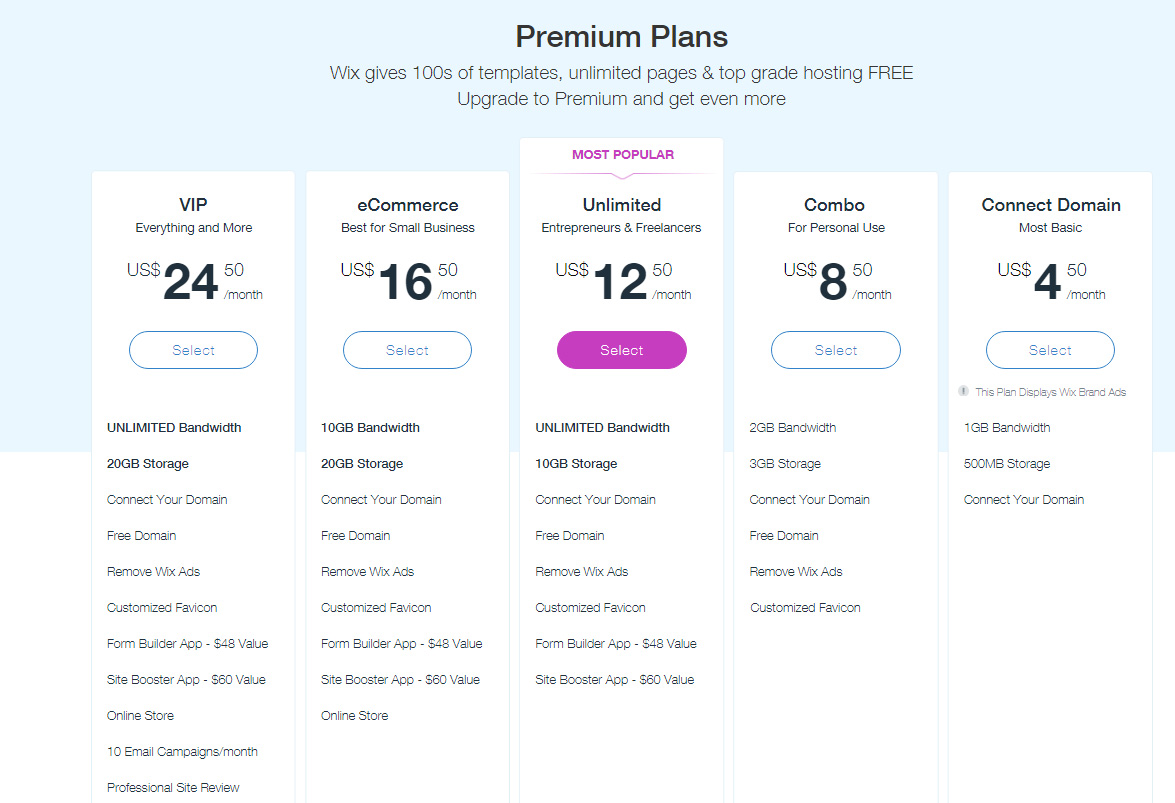This screenshot has width=1175, height=803.
Task: Click 10 Email Campaigns/month under VIP
Action: coord(182,751)
